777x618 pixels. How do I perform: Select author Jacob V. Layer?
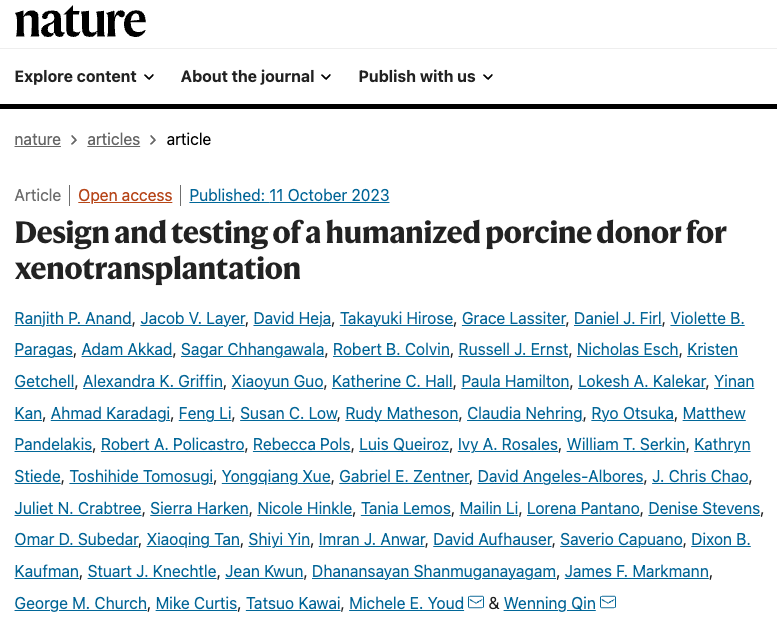[192, 319]
